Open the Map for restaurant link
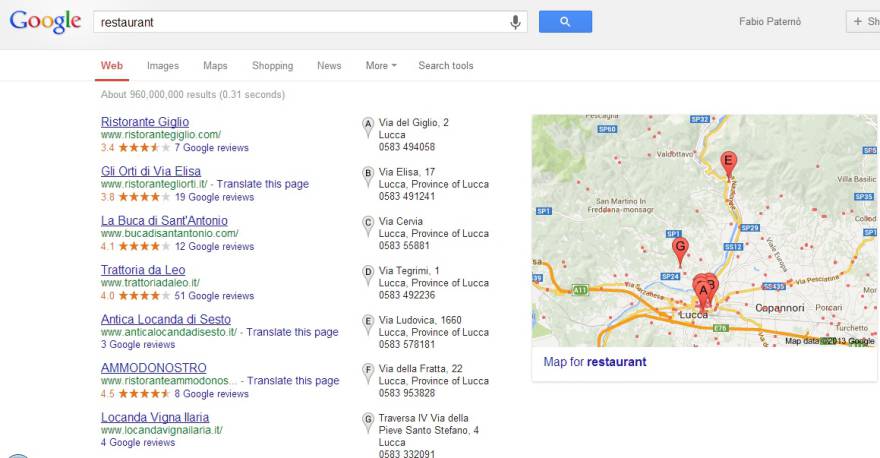Screen dimensions: 880x458 coord(594,362)
